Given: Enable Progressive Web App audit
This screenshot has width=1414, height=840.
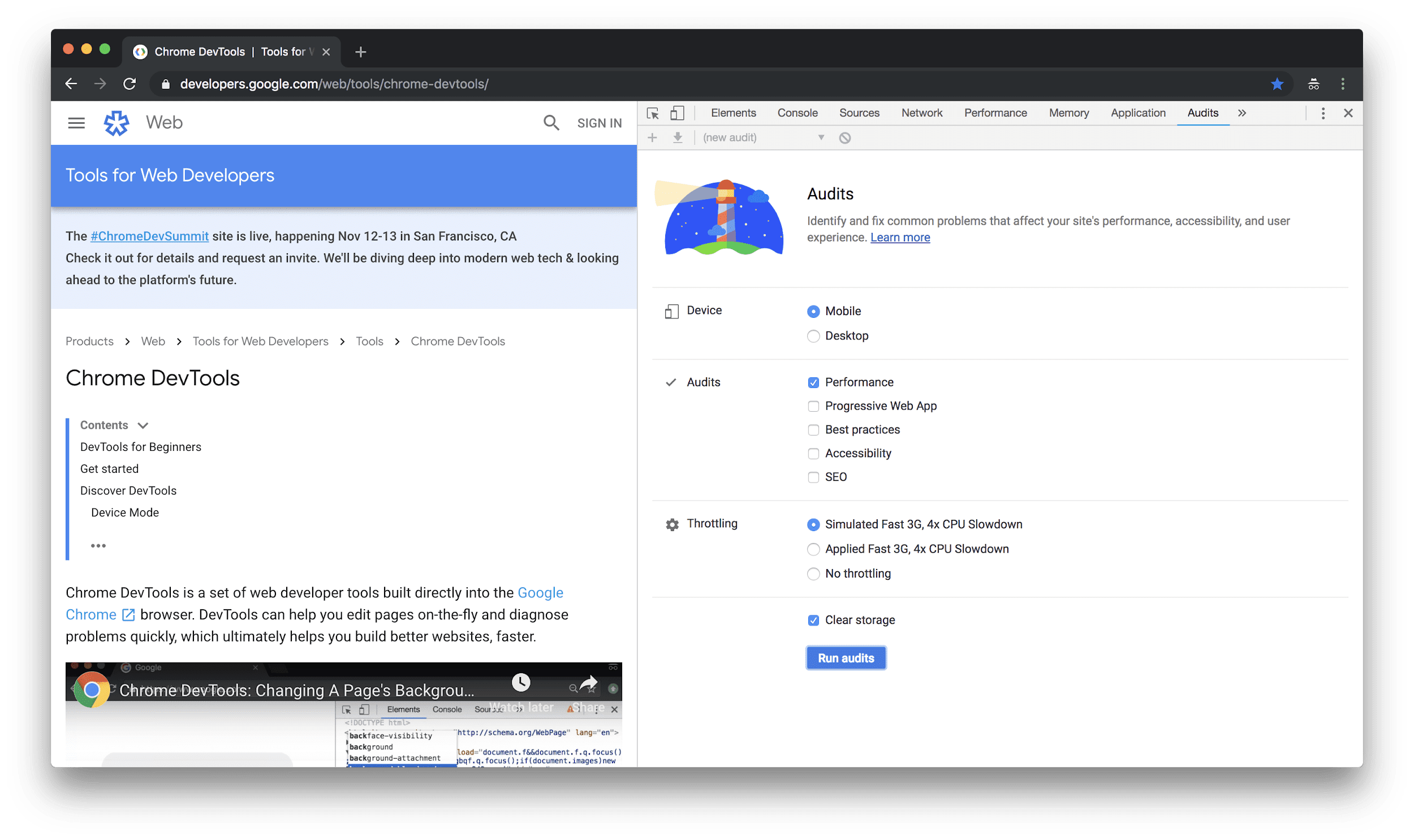Looking at the screenshot, I should coord(813,406).
